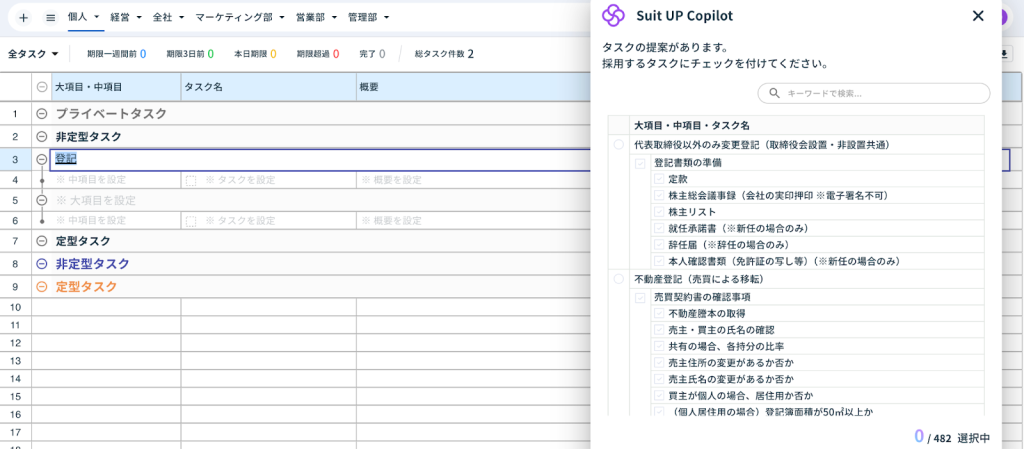Check the 定款 task checkbox

pyautogui.click(x=658, y=179)
